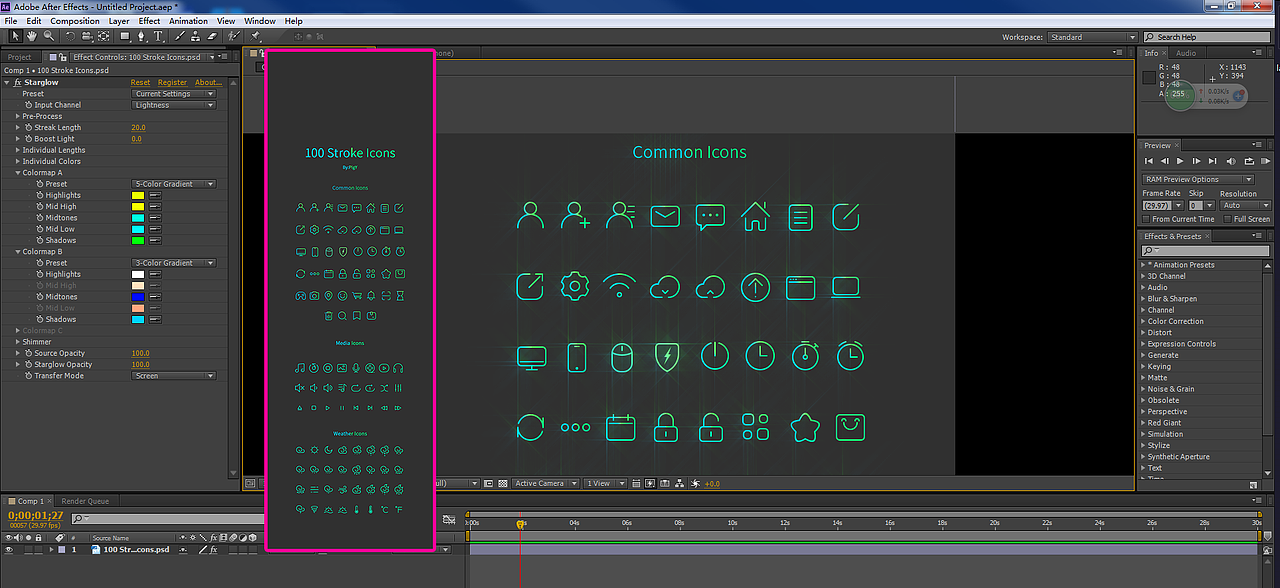Expand the Pre-Process group
This screenshot has width=1280, height=588.
[17, 116]
